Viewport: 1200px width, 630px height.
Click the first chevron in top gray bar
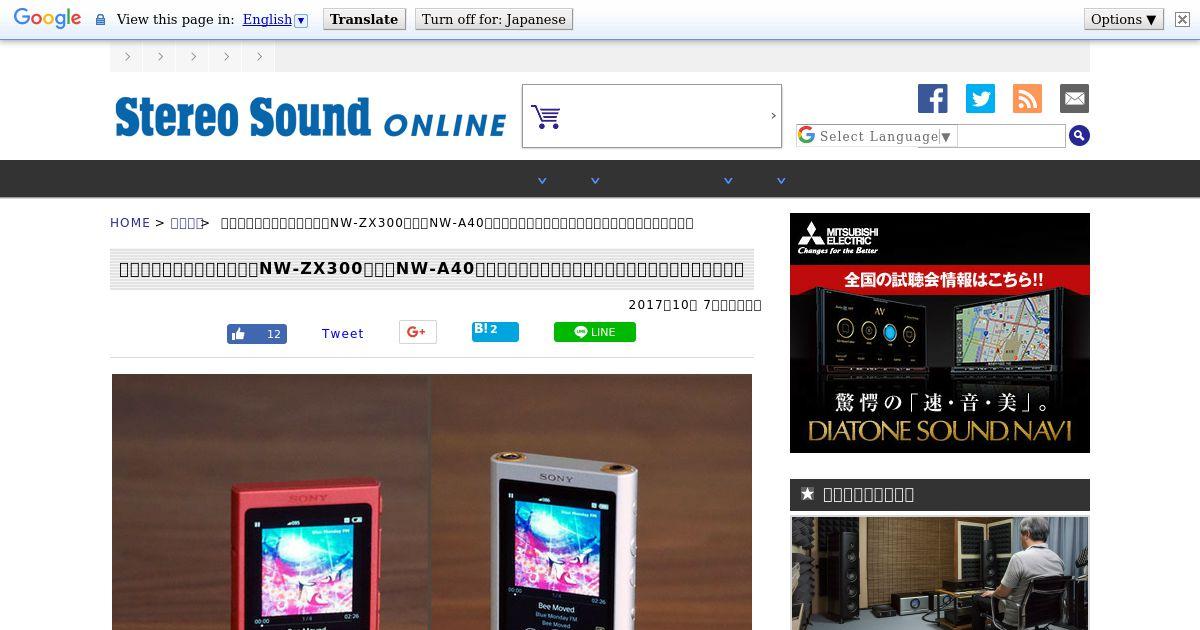[x=127, y=56]
